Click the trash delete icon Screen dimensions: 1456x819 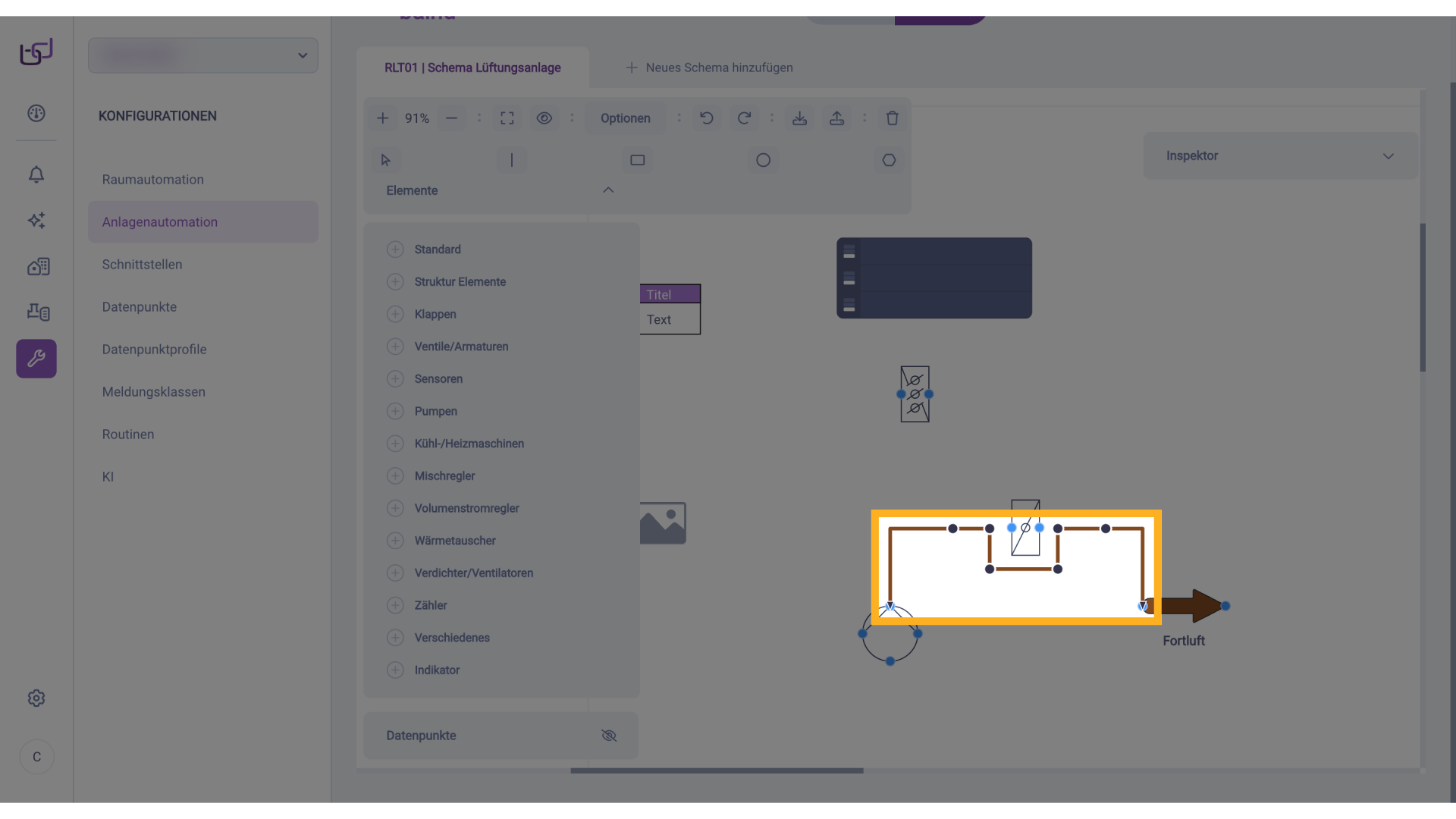click(x=892, y=118)
